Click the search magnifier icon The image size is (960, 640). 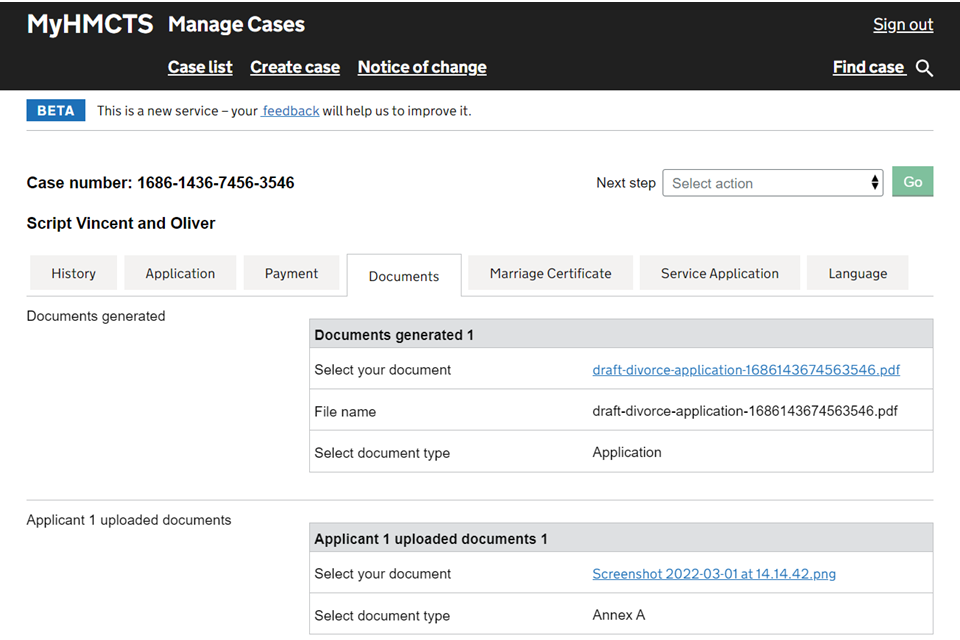(x=924, y=68)
